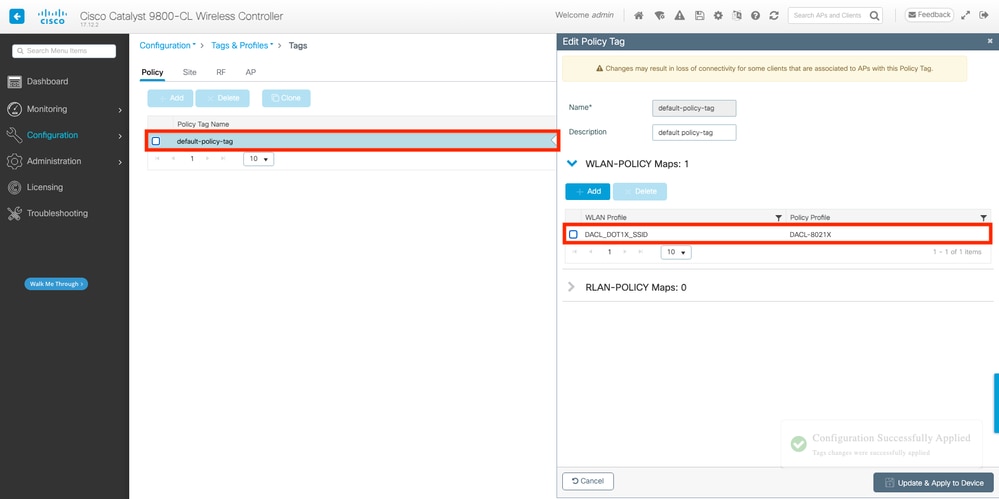Open the settings gear icon in toolbar
The image size is (999, 499).
[718, 15]
